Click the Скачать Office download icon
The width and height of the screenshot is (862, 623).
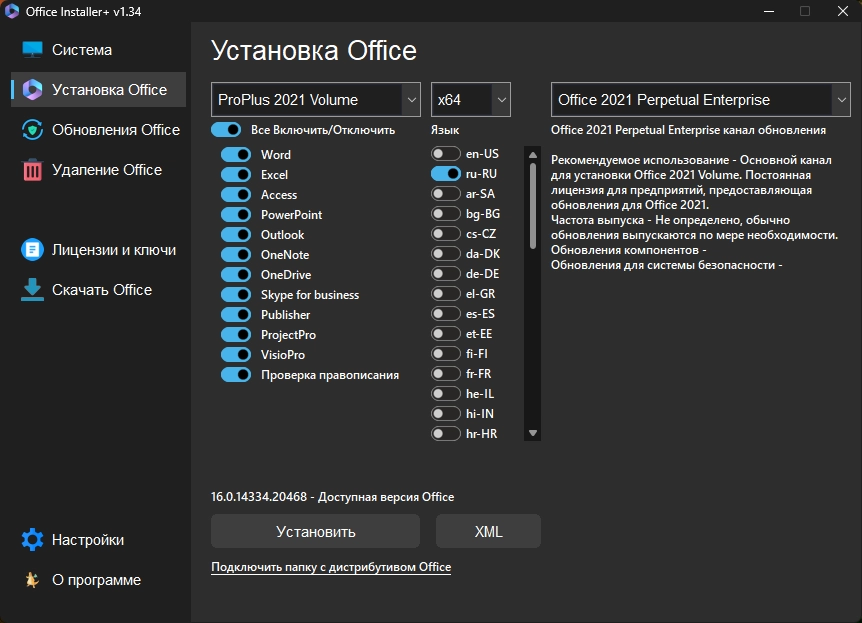point(33,290)
